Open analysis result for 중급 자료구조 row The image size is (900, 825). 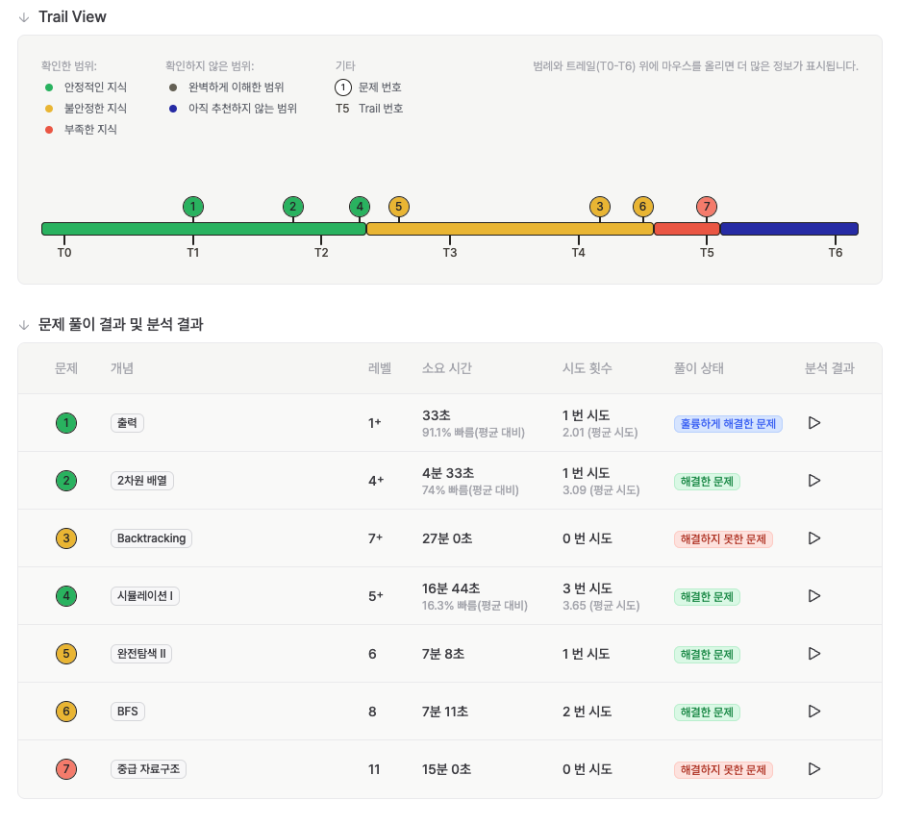click(x=813, y=769)
